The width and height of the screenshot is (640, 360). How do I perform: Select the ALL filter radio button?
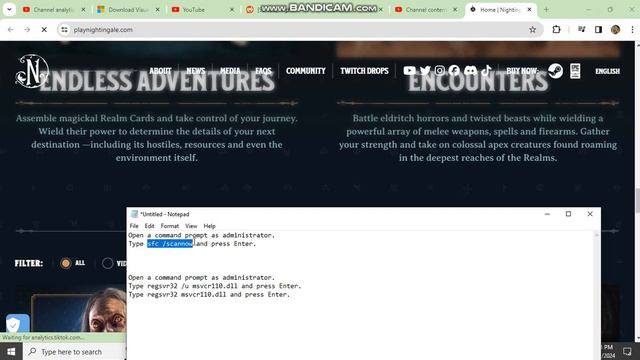(x=65, y=263)
